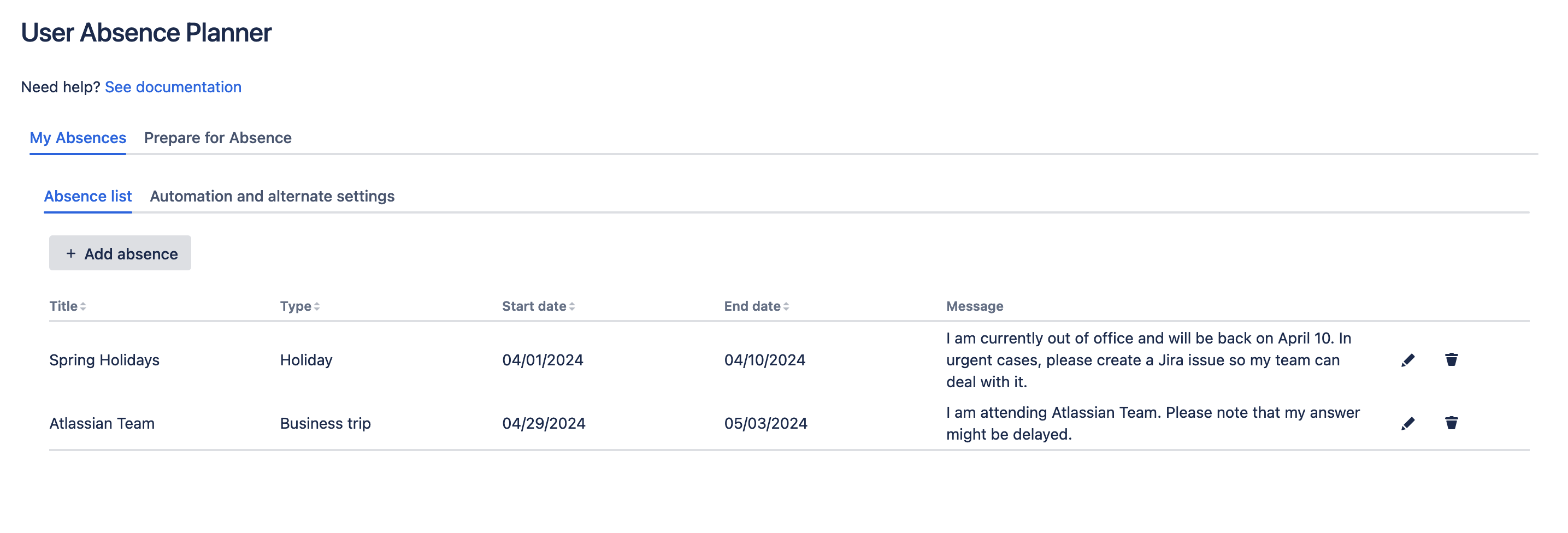Open Automation and alternate settings tab
Screen dimensions: 1568x533
[272, 197]
